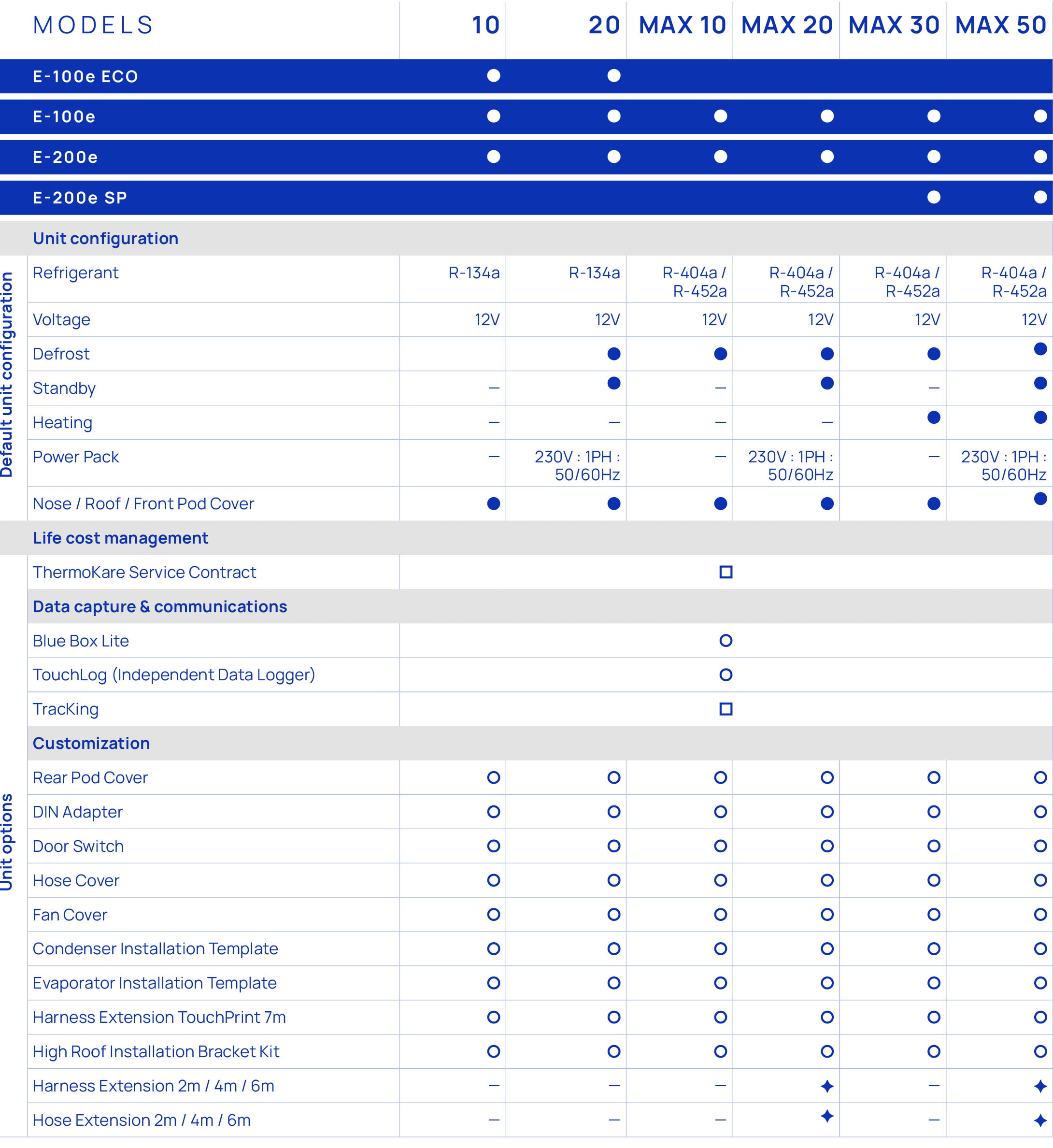Select the E-200e SP row label

(80, 198)
